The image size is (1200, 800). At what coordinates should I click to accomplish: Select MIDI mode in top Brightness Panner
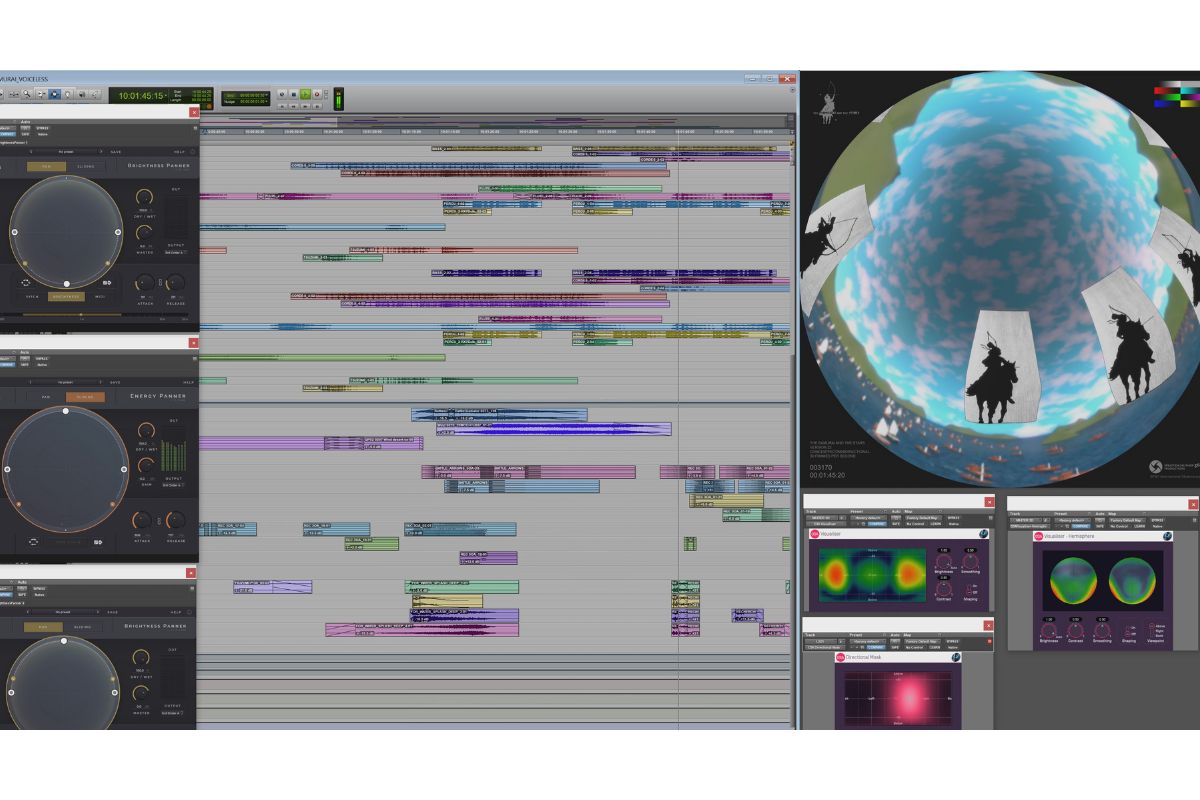click(x=101, y=296)
